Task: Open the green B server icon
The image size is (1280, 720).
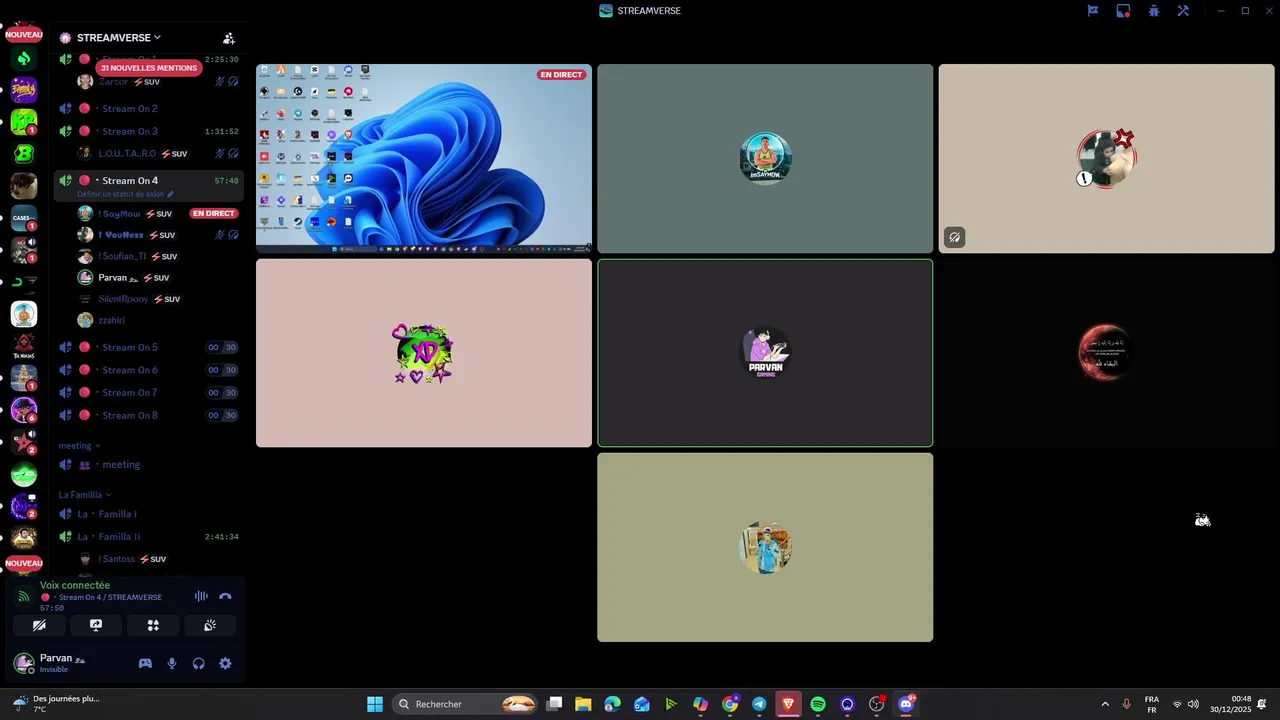Action: pyautogui.click(x=24, y=154)
